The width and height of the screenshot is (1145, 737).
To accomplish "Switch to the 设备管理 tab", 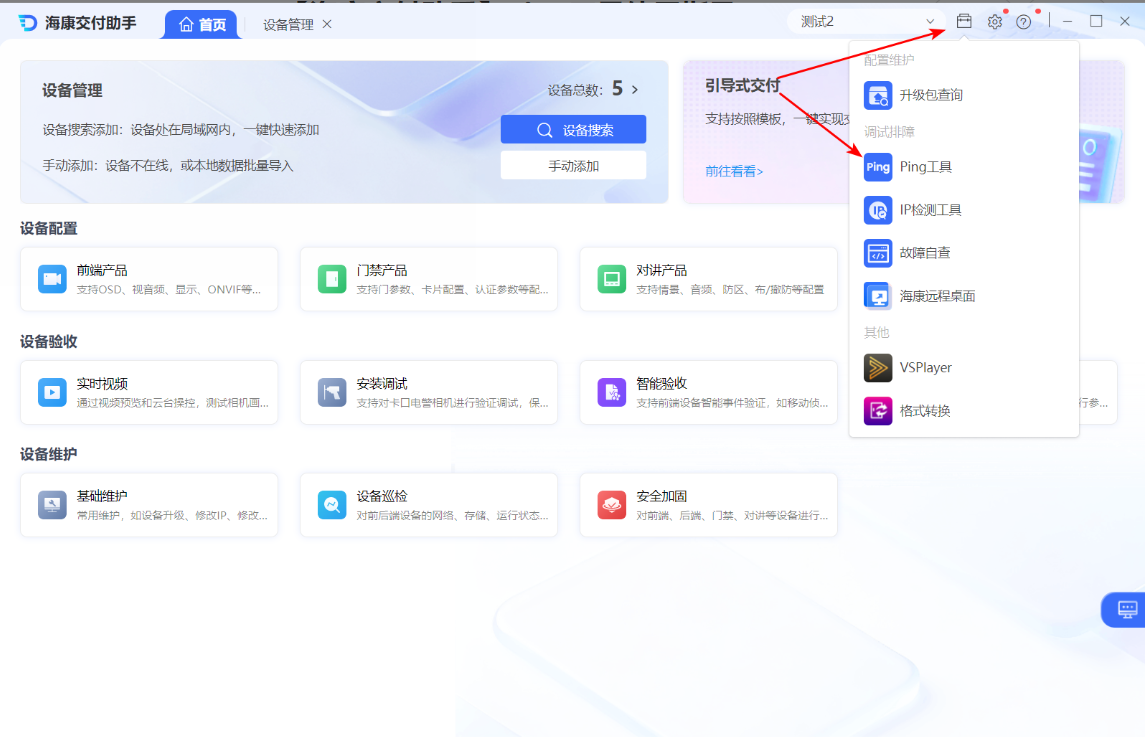I will coord(288,24).
